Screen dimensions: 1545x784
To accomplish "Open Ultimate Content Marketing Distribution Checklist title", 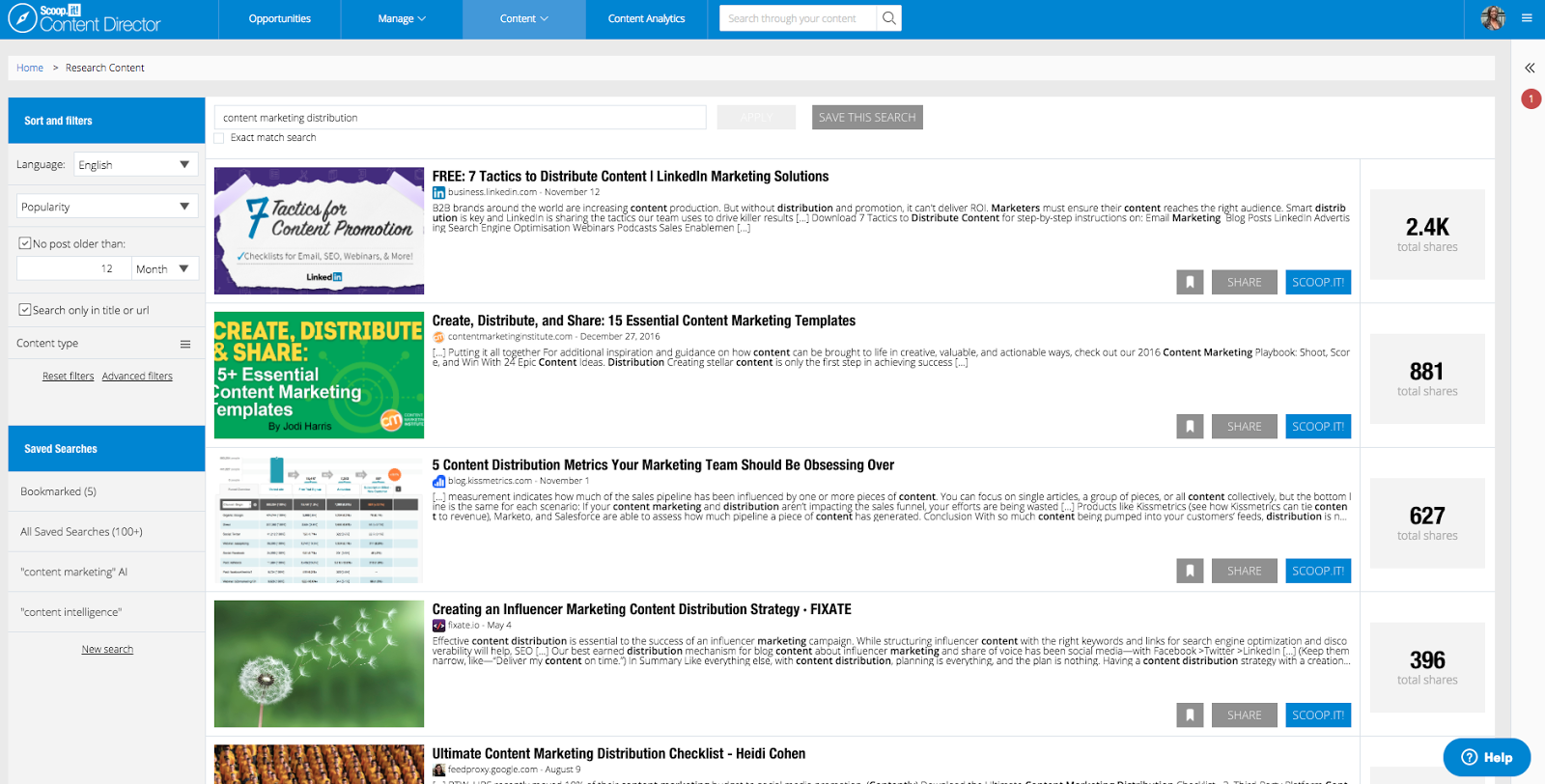I will tap(619, 753).
